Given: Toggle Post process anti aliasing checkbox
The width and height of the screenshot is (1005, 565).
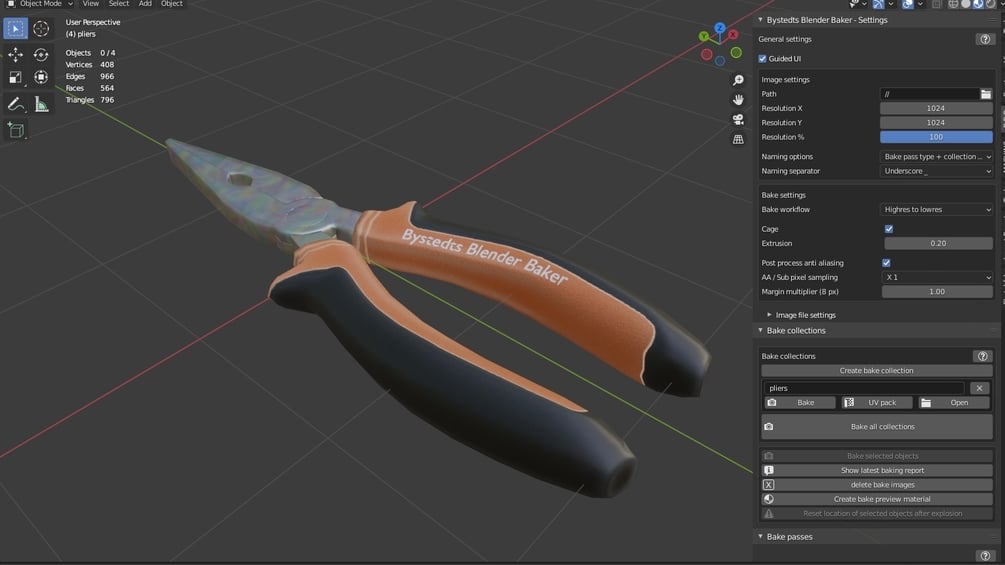Looking at the screenshot, I should pos(886,263).
